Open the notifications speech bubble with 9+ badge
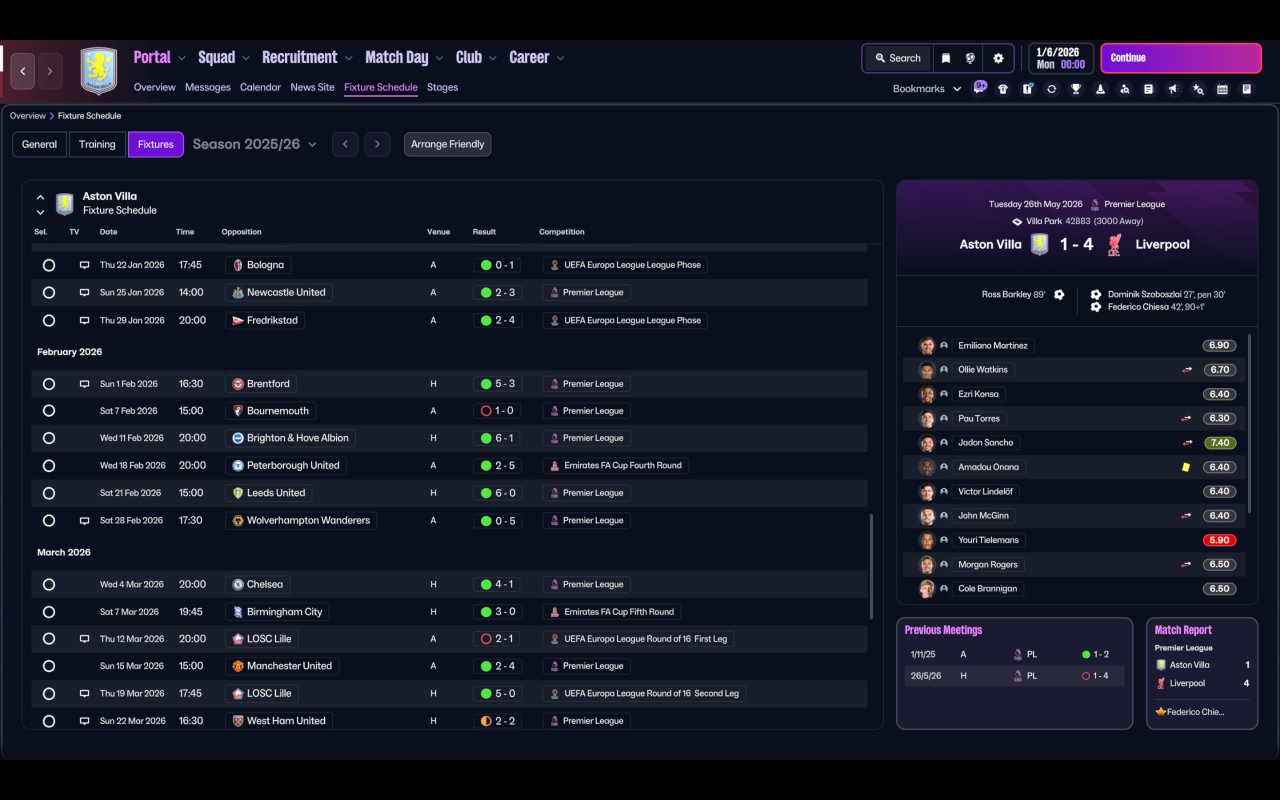Viewport: 1280px width, 800px height. (x=979, y=88)
